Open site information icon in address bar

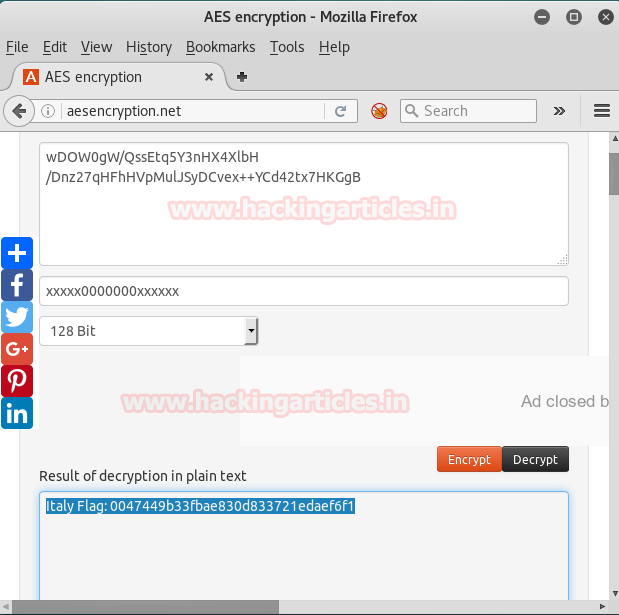pos(48,111)
